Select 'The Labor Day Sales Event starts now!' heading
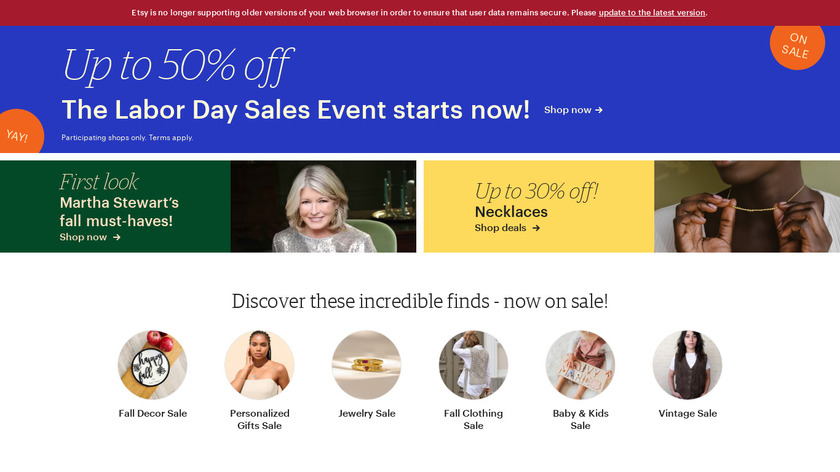840x472 pixels. pyautogui.click(x=295, y=110)
